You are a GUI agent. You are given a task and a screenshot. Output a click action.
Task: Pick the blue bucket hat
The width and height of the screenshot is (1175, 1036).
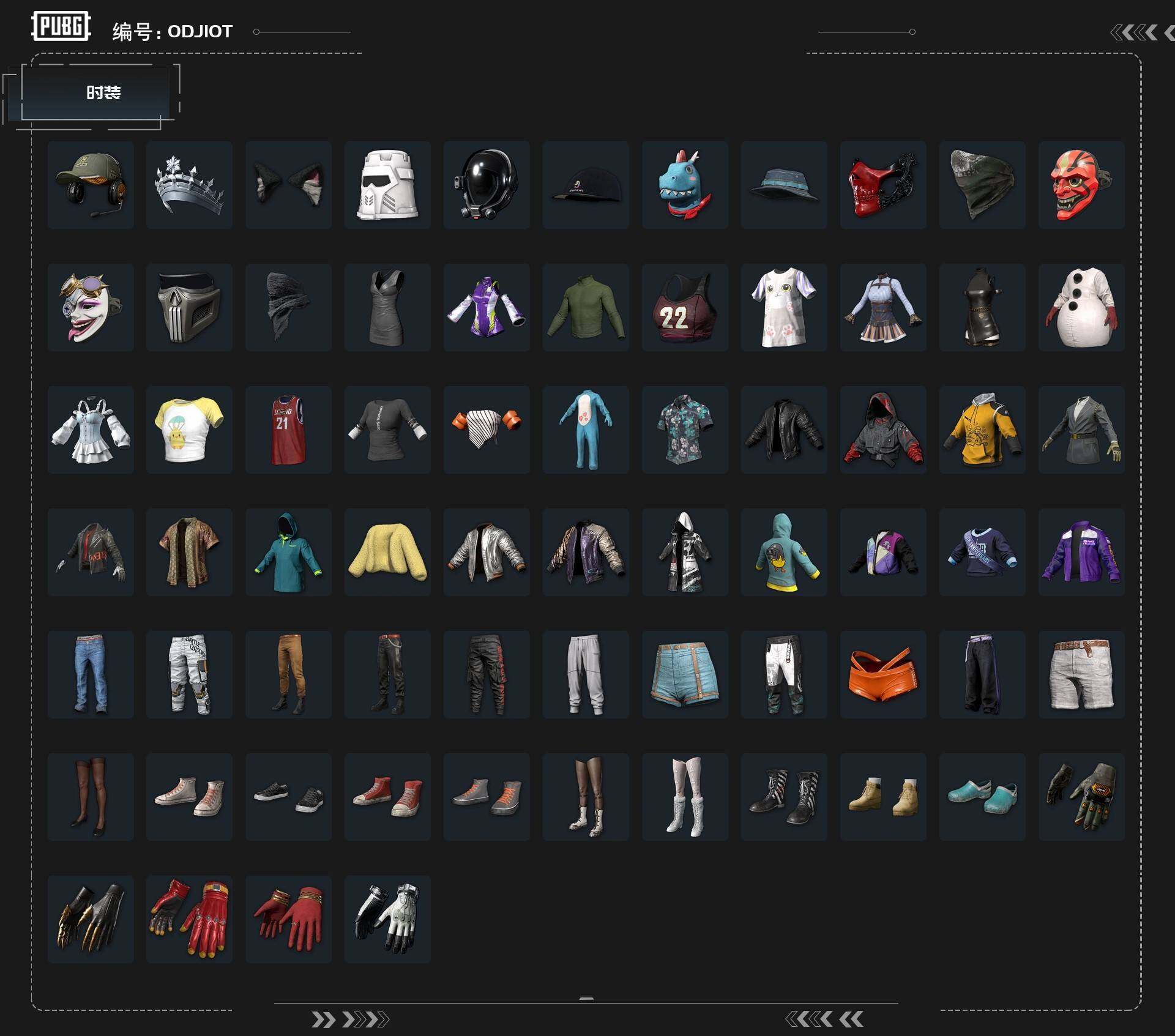coord(784,185)
